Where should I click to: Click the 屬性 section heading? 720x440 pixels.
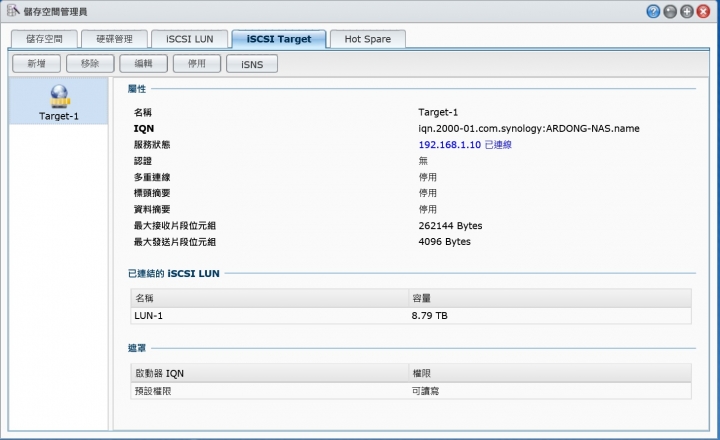(137, 89)
